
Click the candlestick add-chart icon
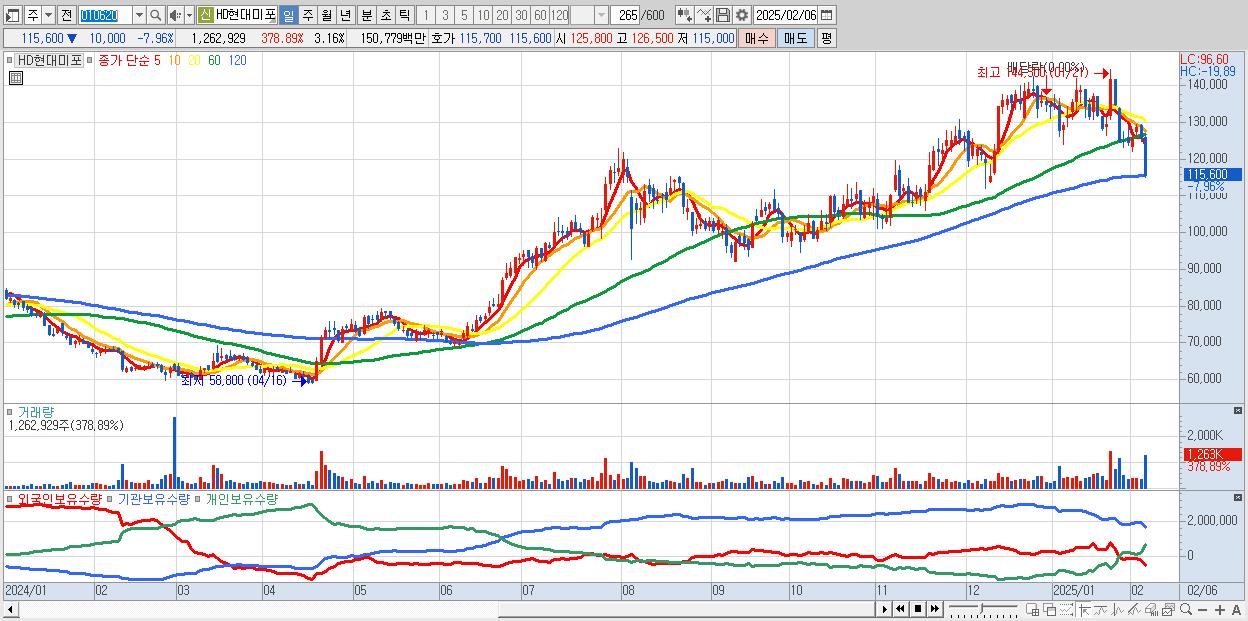point(684,15)
